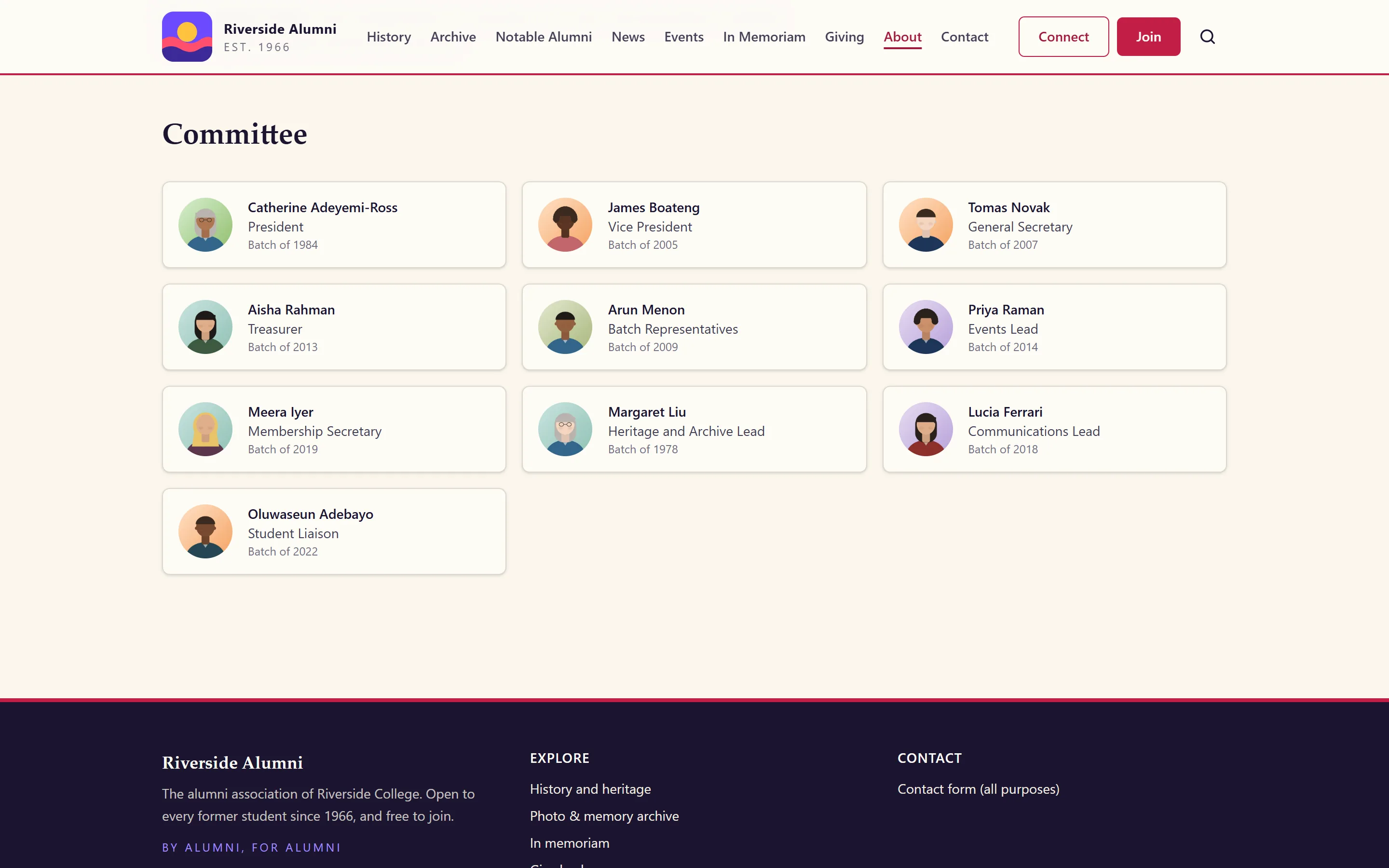This screenshot has width=1389, height=868.
Task: Open Notable Alumni in the navigation
Action: [x=544, y=37]
